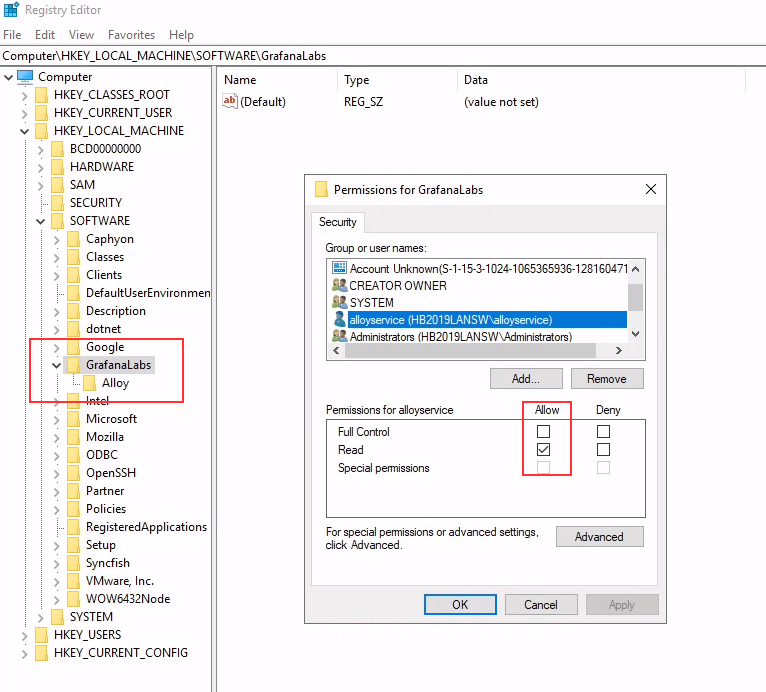Click the CREATOR OWNER group icon
Image resolution: width=766 pixels, height=692 pixels.
coord(339,285)
